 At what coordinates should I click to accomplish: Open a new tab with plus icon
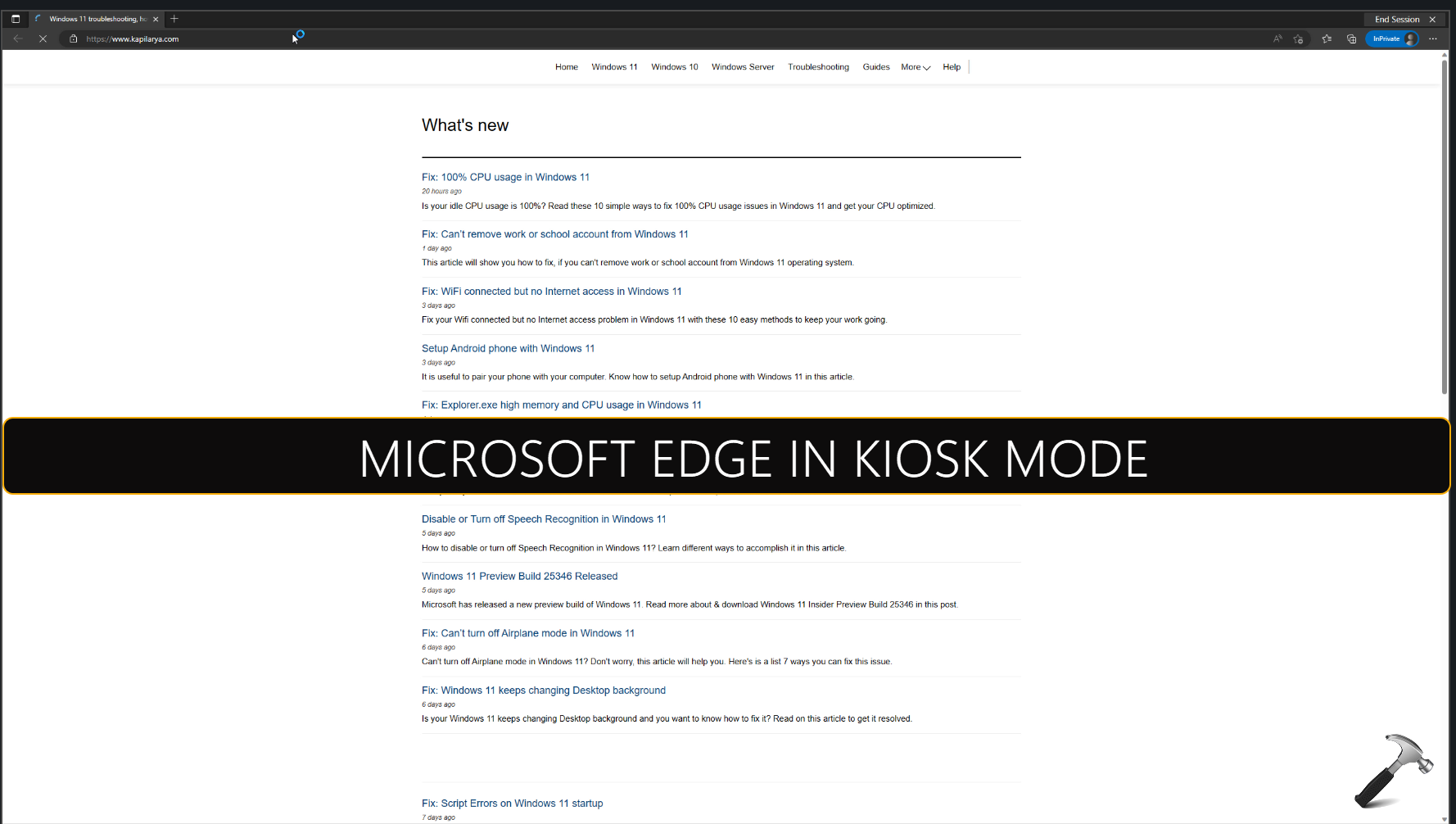point(174,19)
